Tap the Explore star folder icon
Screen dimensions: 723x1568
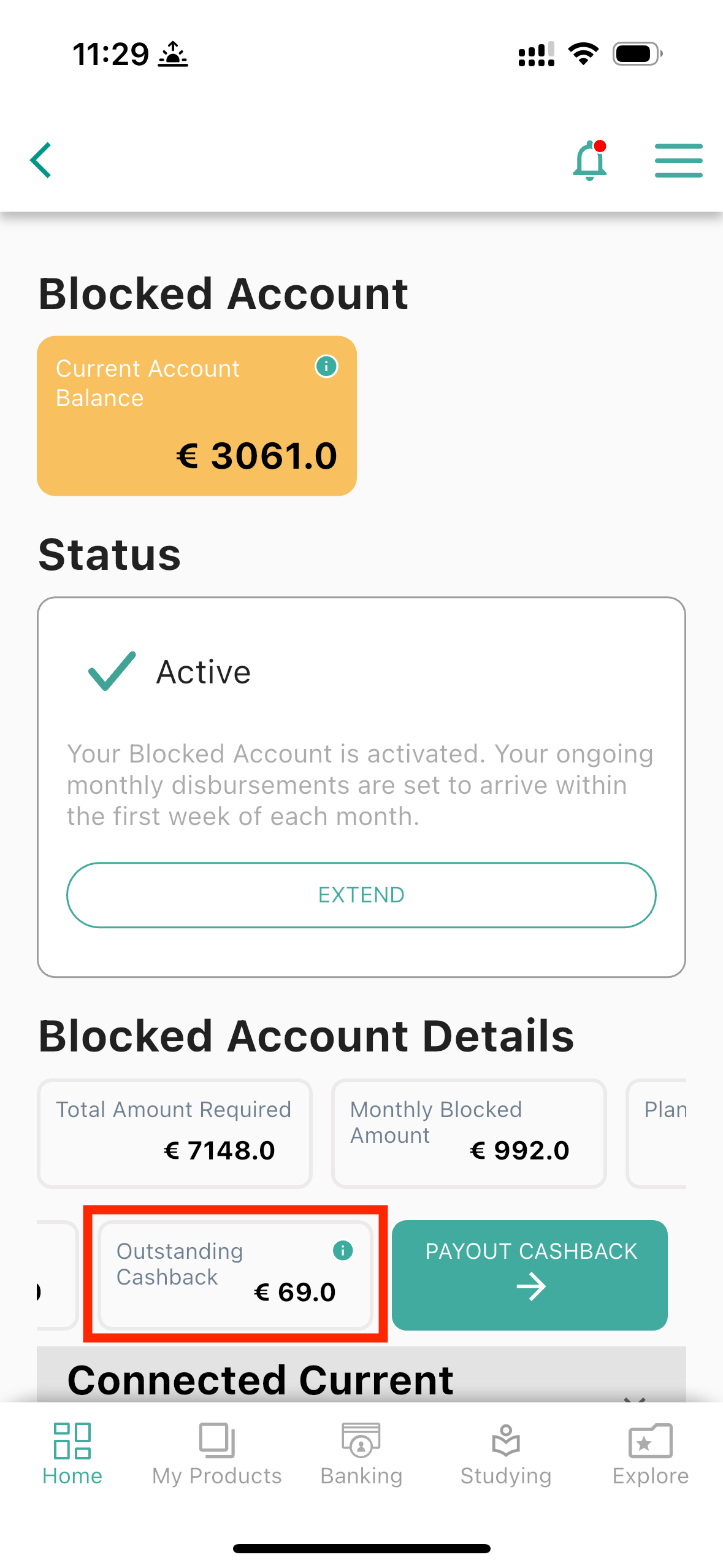[x=650, y=1440]
